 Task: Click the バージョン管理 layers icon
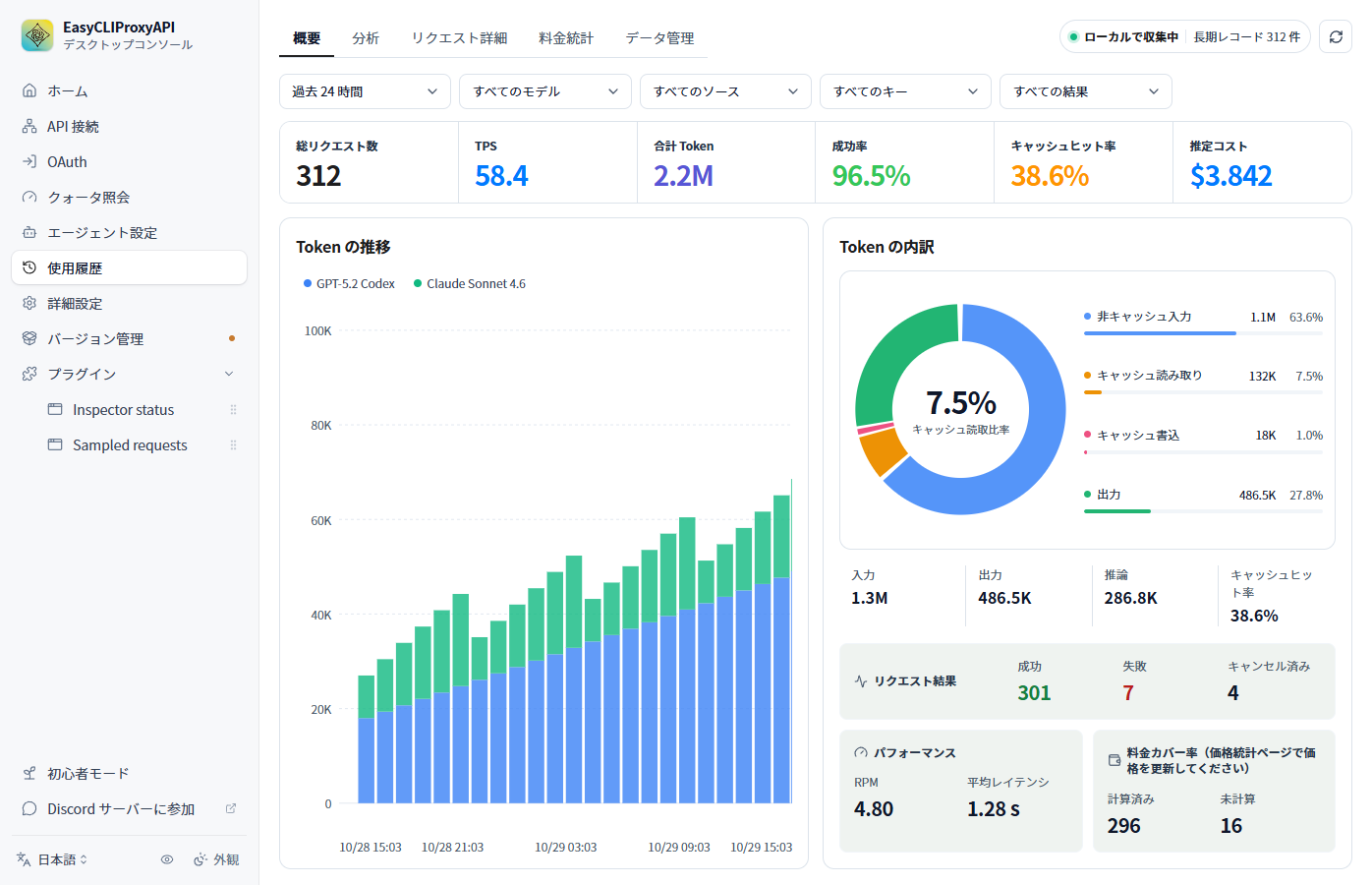point(29,338)
